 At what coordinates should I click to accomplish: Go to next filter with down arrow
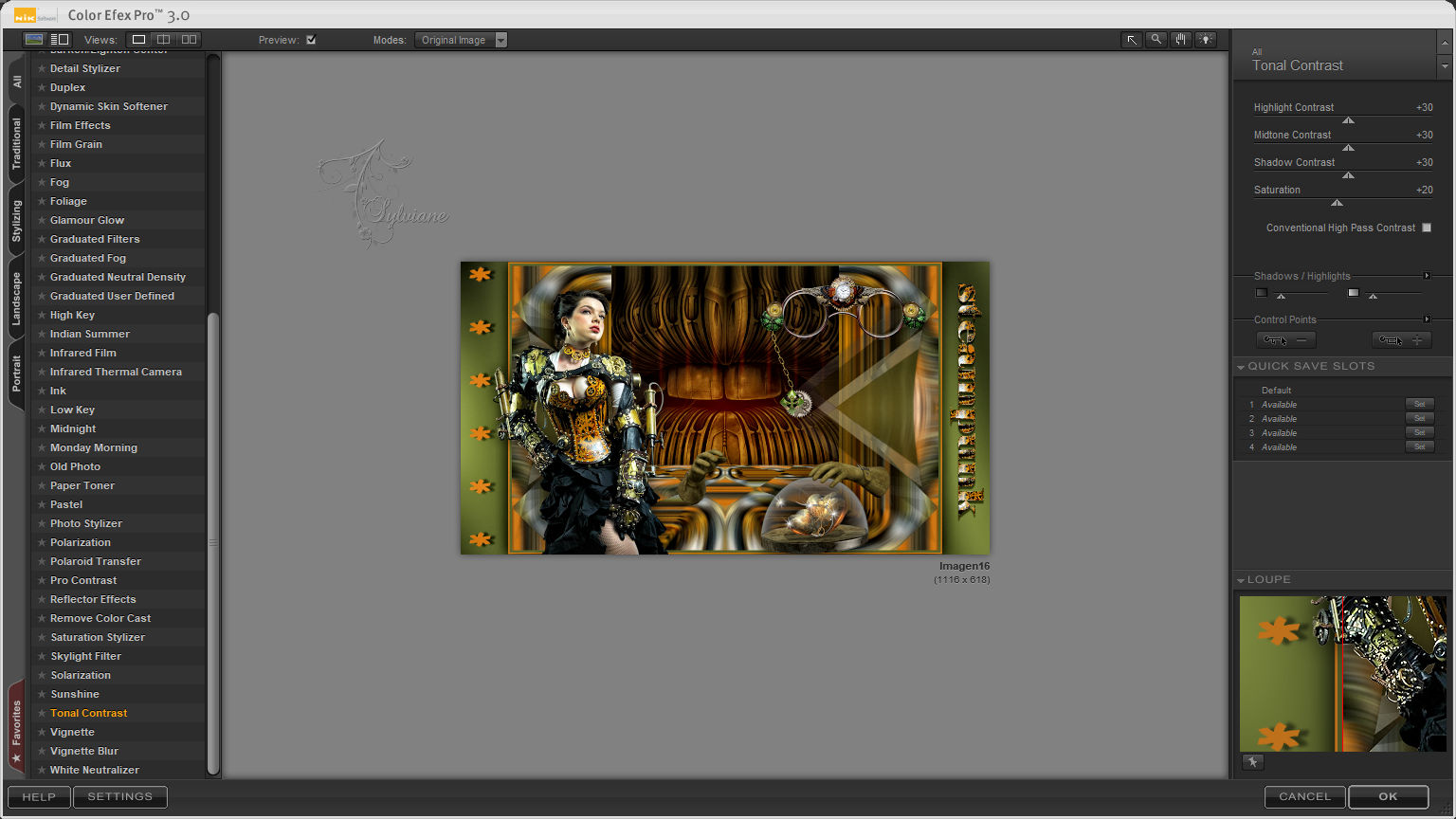1445,67
